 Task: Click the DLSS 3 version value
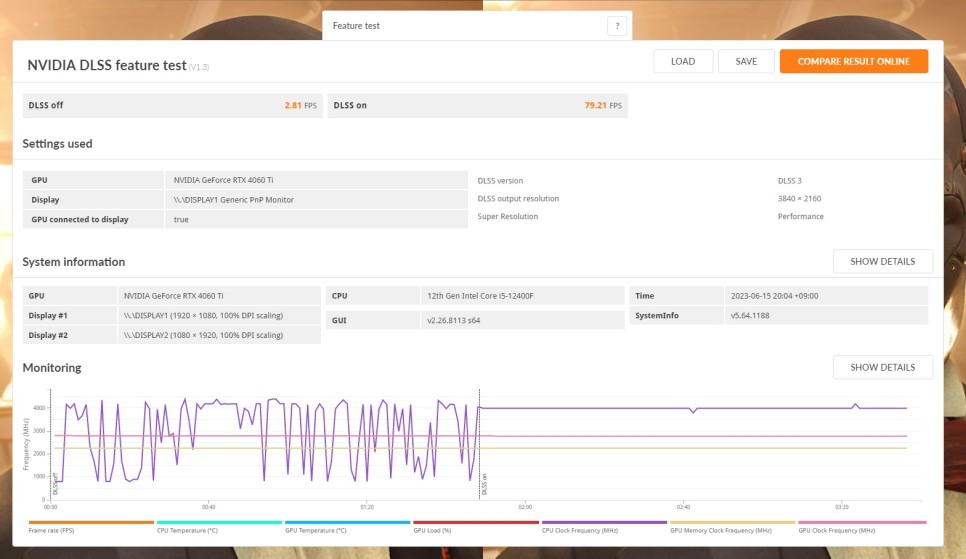coord(789,181)
